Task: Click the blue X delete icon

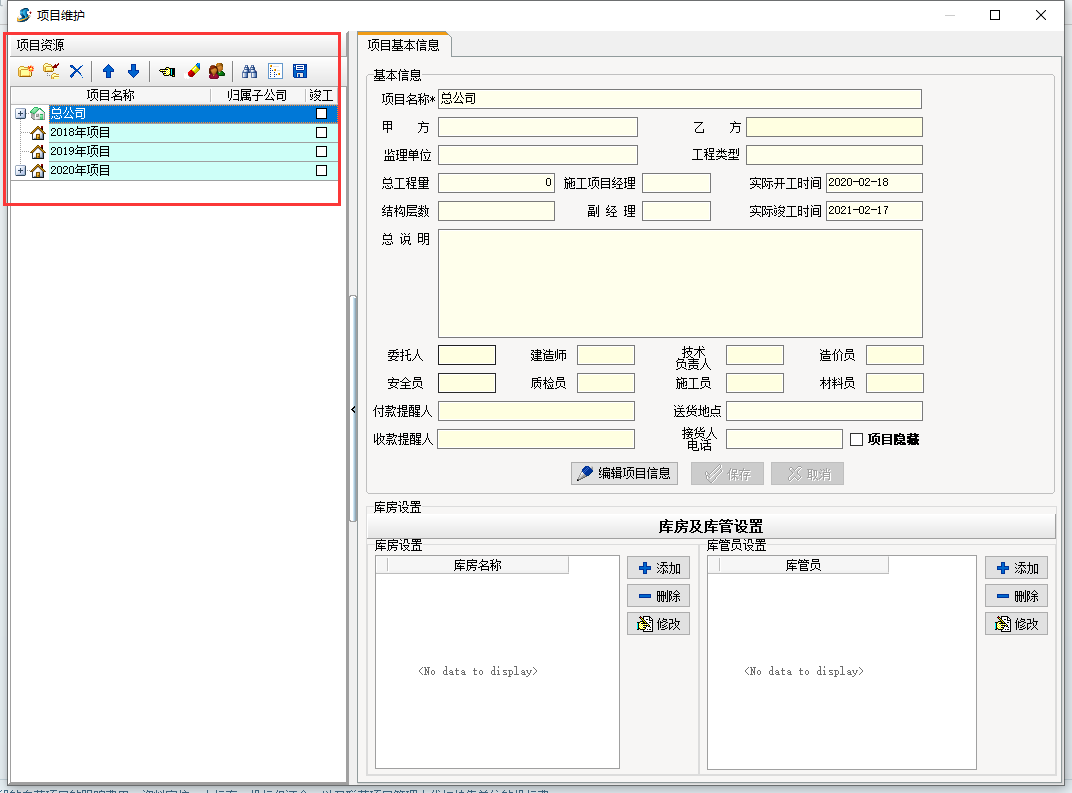Action: point(76,71)
